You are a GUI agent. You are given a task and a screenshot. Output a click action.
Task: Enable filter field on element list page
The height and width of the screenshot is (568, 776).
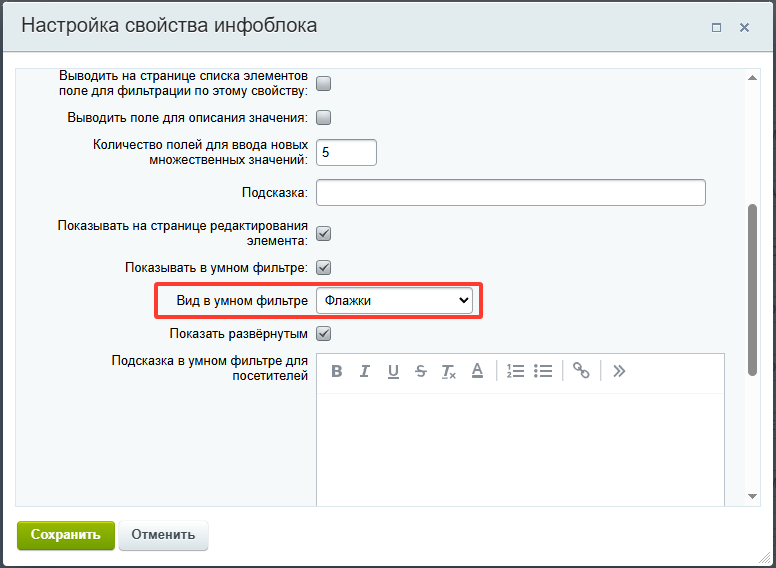(324, 84)
